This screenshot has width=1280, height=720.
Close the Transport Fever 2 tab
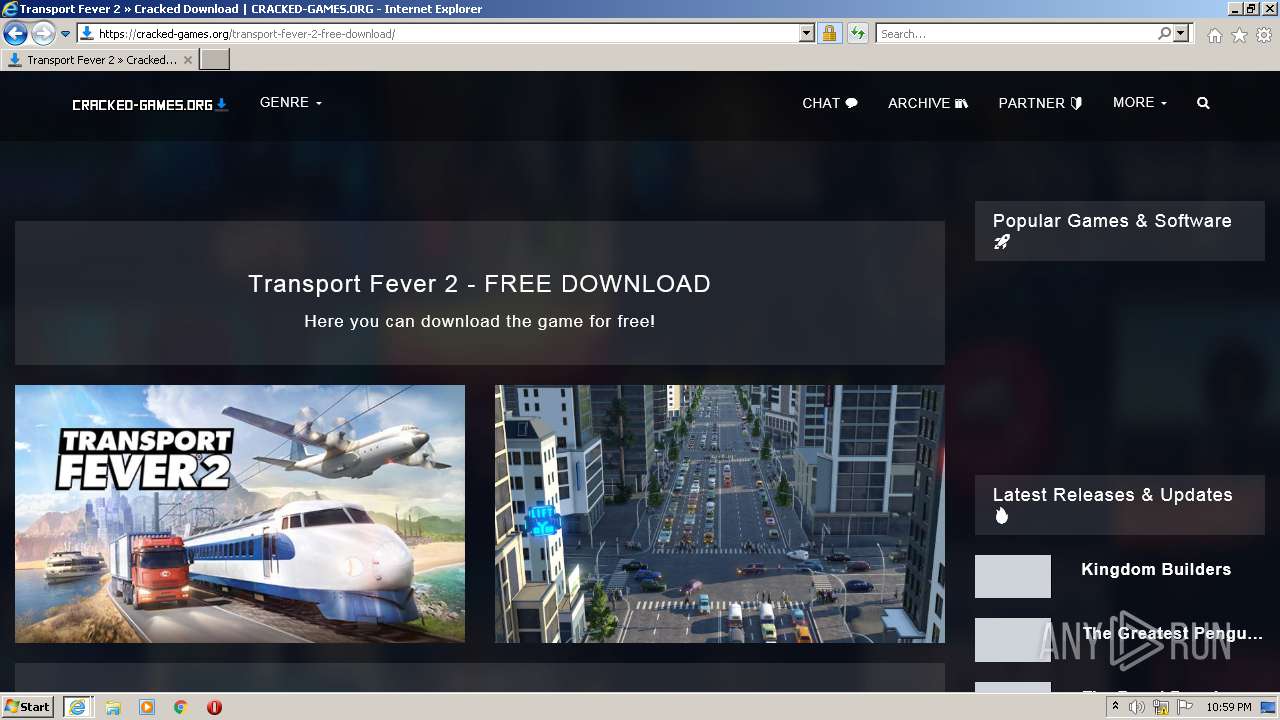[x=187, y=60]
